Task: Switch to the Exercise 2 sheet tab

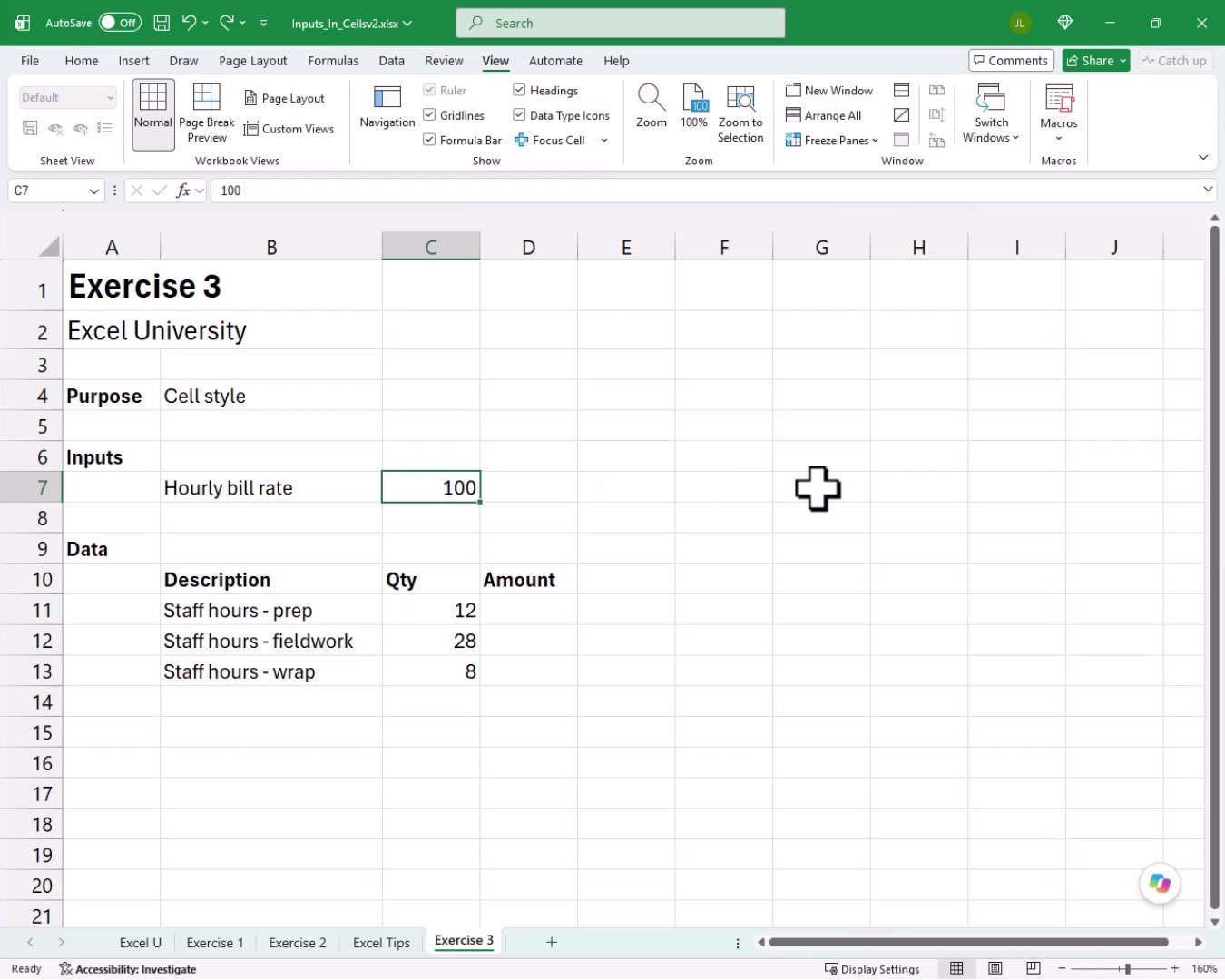Action: click(298, 943)
